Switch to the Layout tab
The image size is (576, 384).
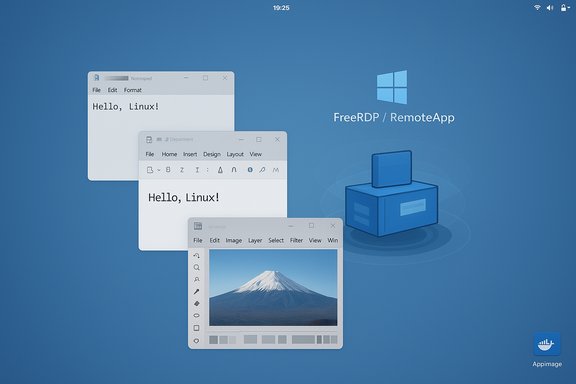(235, 154)
